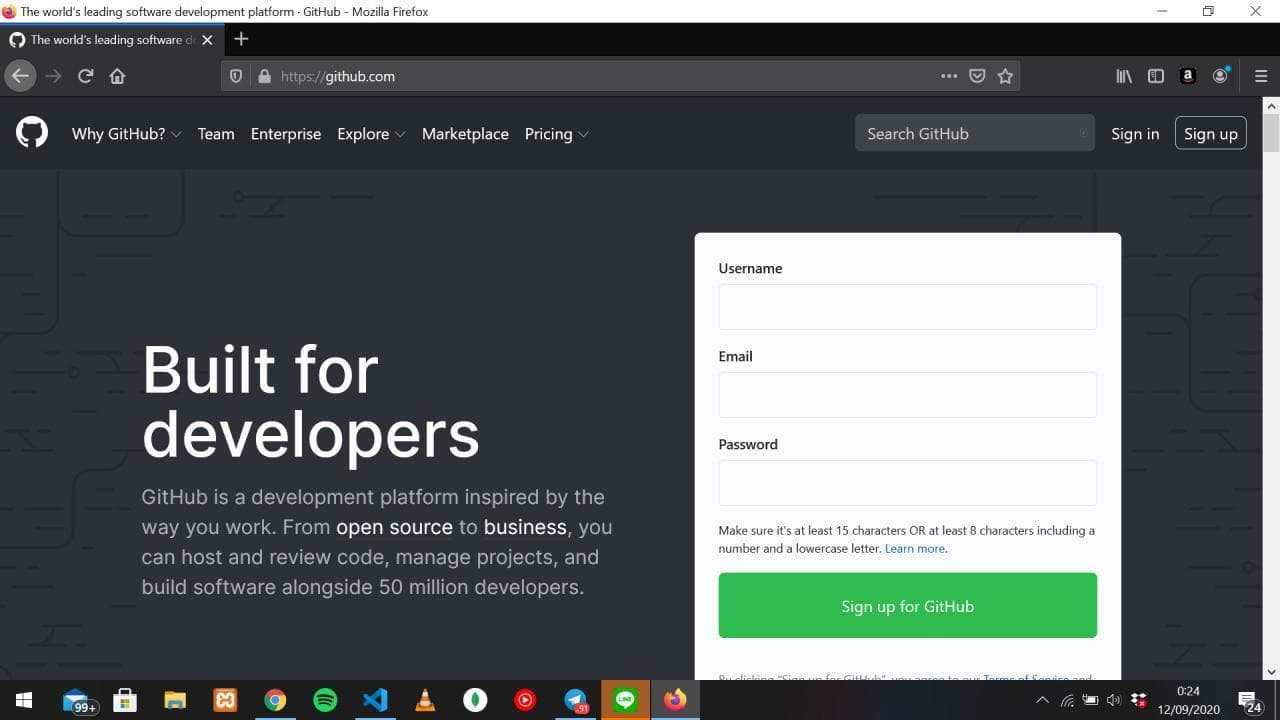Open Spotify from the taskbar
The image size is (1280, 720).
(325, 700)
